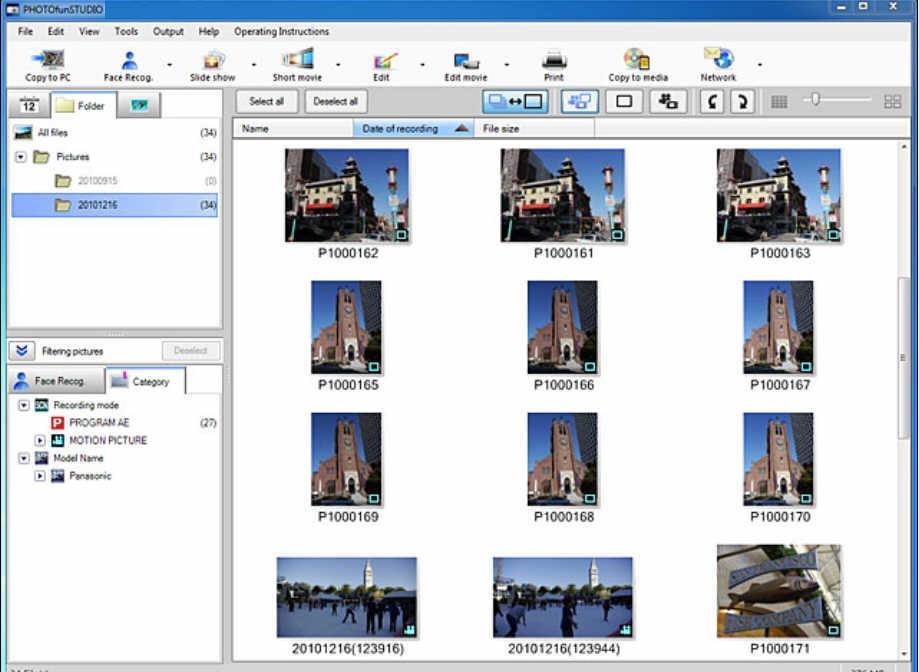Toggle the single-rectangle view button
919x672 pixels.
tap(624, 102)
